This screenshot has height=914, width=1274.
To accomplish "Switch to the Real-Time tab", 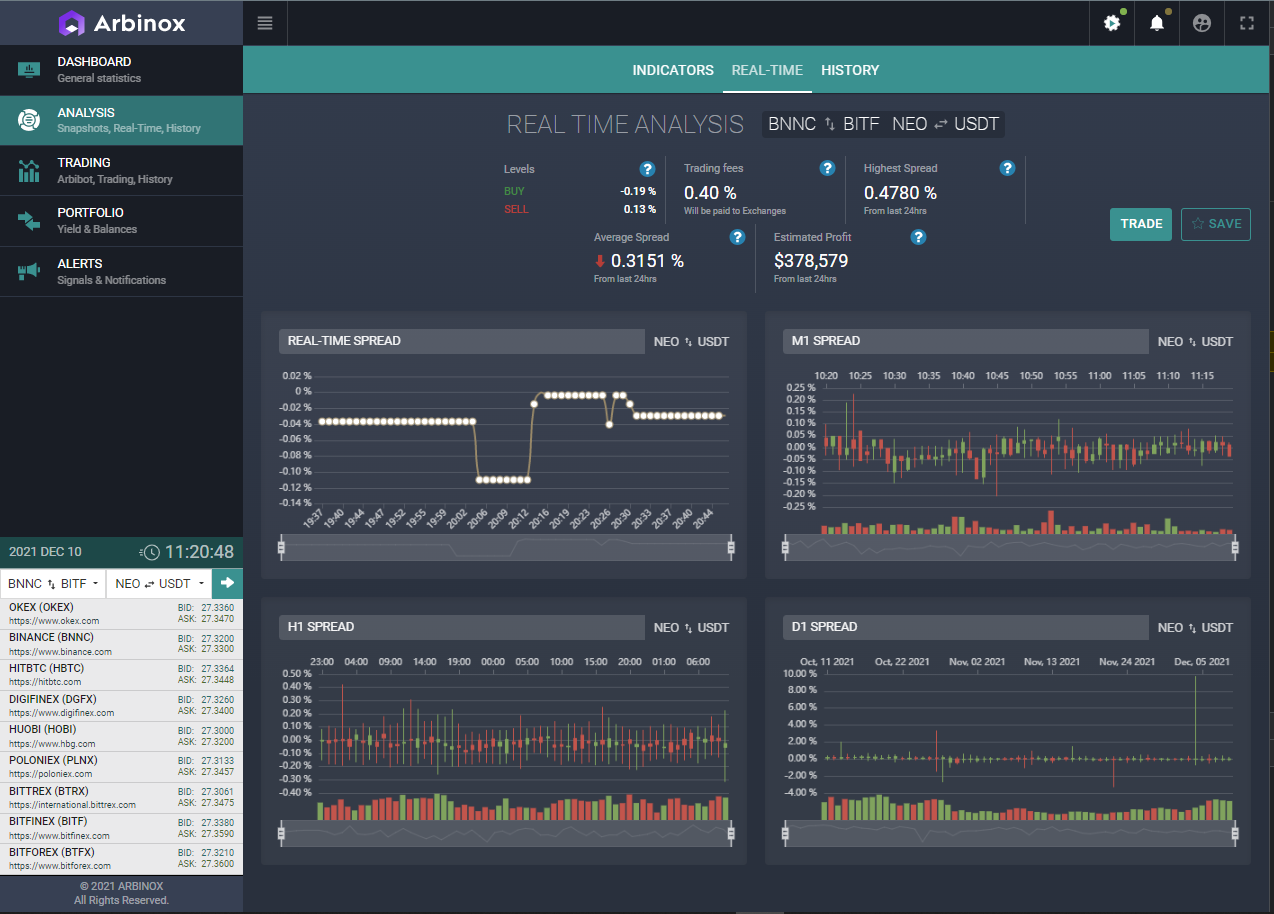I will 767,70.
